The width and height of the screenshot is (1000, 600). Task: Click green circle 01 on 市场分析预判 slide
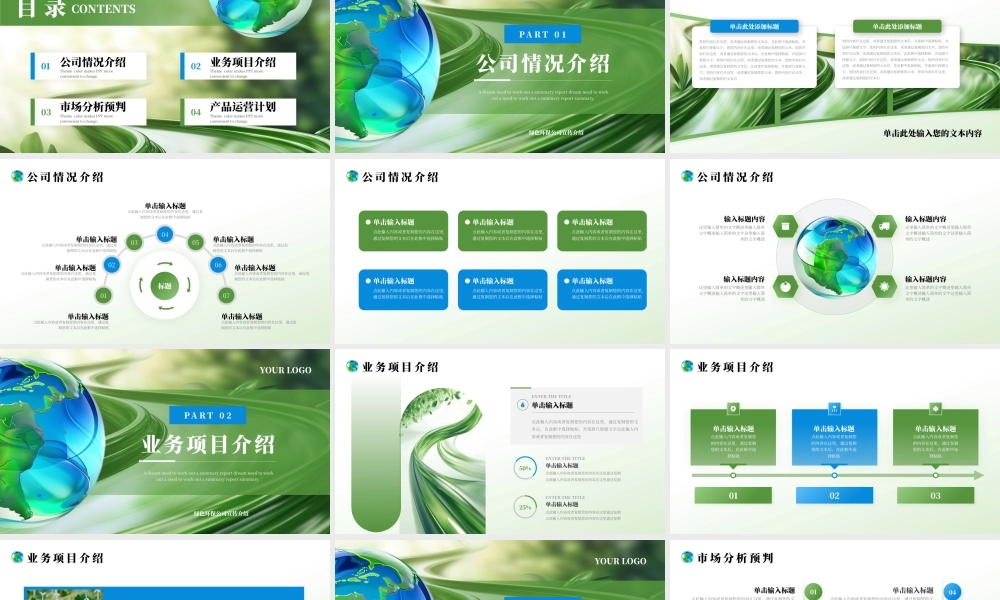(x=813, y=591)
